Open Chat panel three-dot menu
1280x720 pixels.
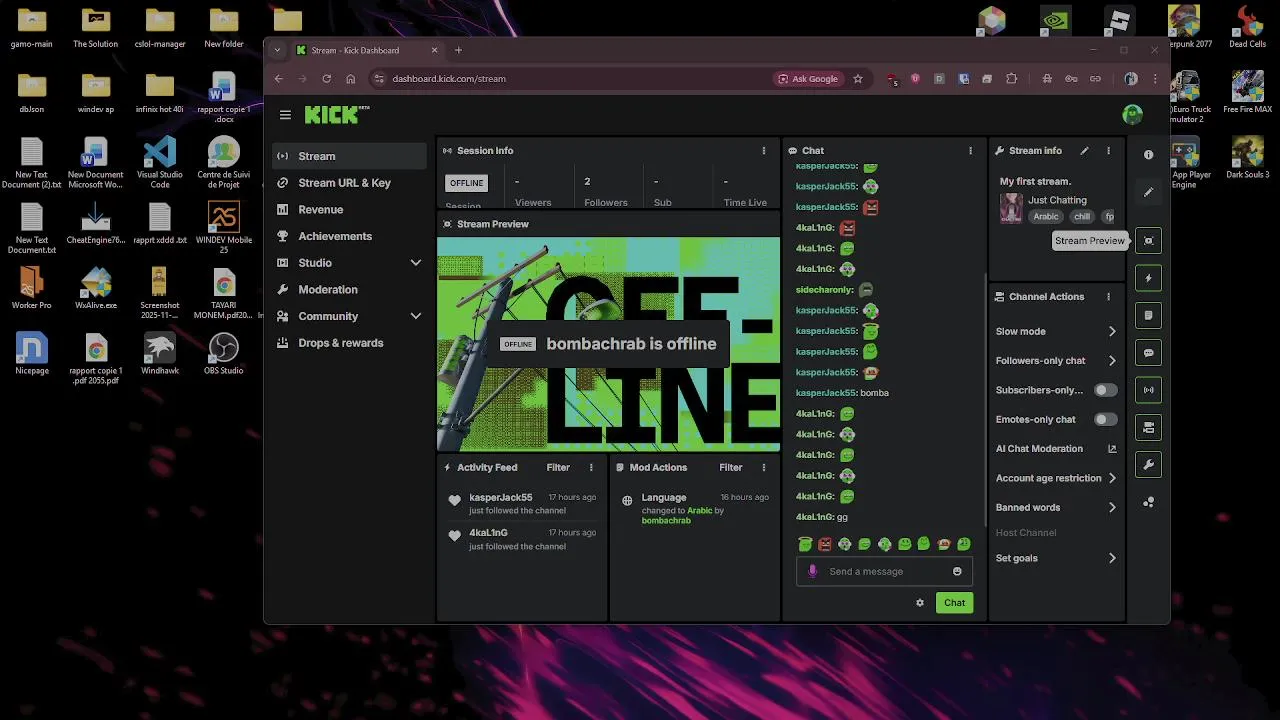pos(970,151)
